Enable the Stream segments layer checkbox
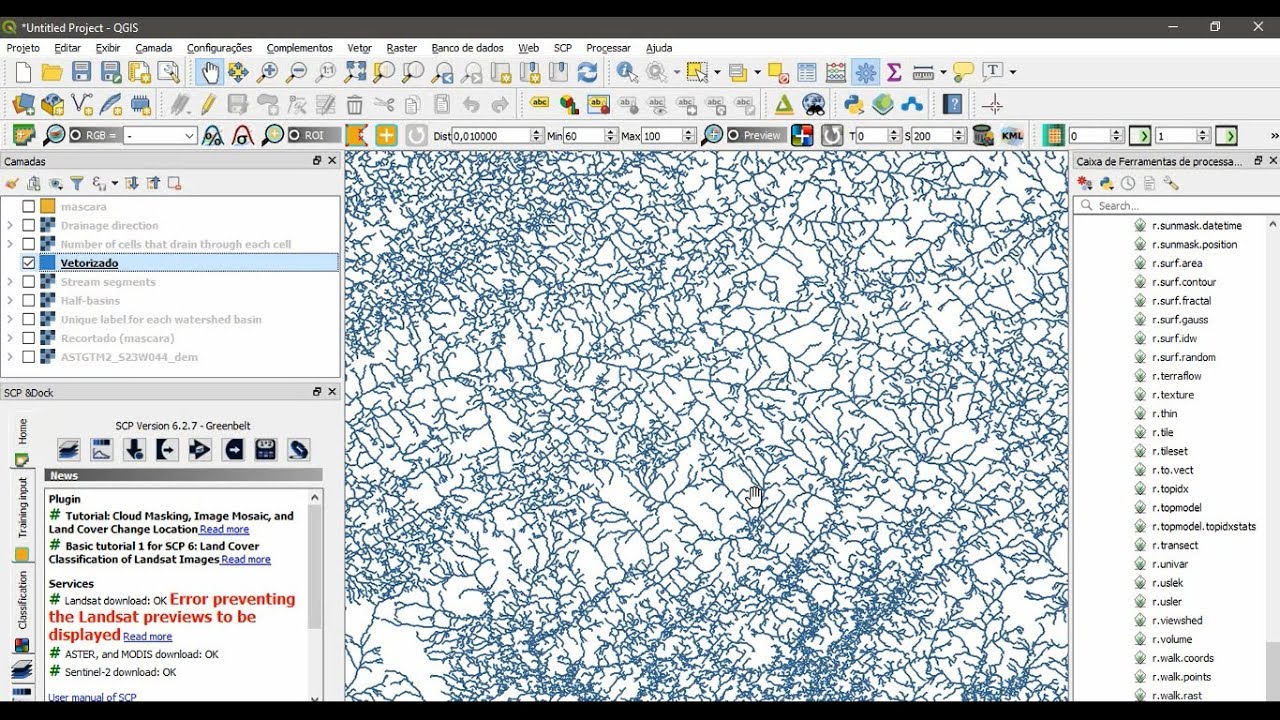 click(x=28, y=282)
